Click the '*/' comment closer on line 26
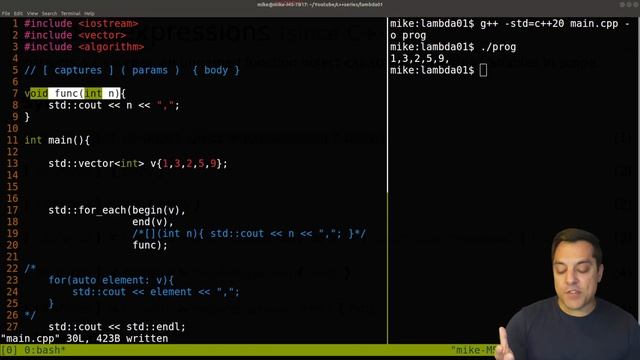The image size is (640, 360). point(30,315)
